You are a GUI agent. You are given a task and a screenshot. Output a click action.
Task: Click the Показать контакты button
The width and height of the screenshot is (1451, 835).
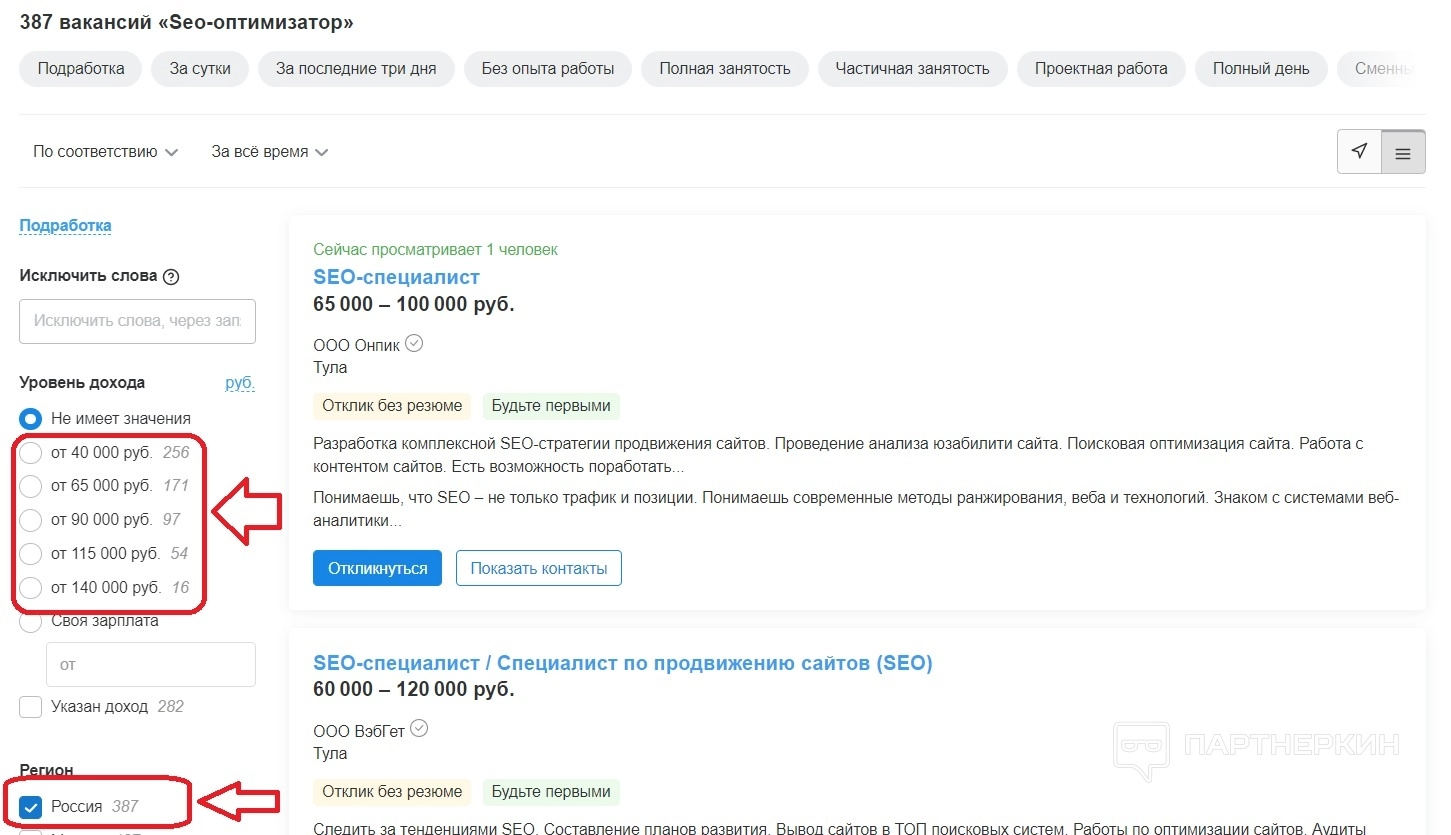tap(538, 568)
